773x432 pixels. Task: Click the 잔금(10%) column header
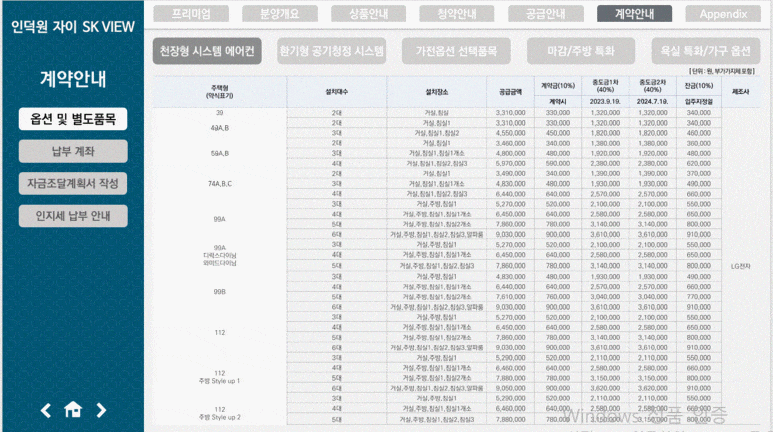(699, 86)
